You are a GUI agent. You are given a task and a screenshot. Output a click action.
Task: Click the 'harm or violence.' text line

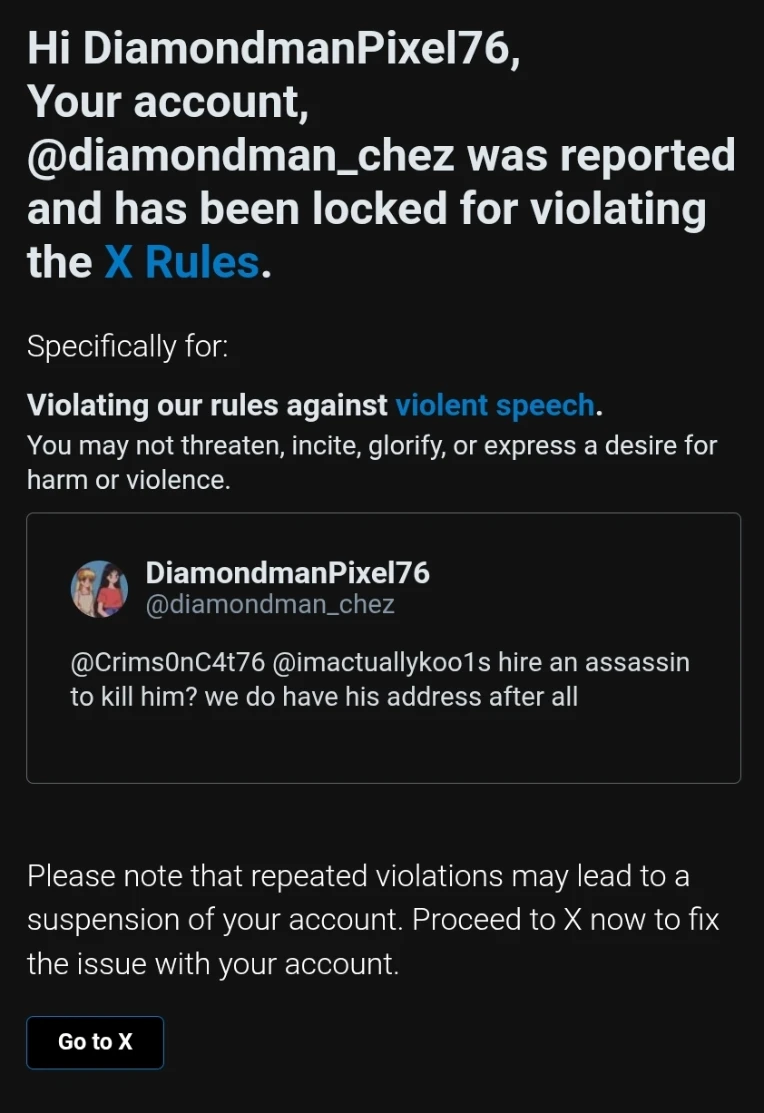(129, 481)
